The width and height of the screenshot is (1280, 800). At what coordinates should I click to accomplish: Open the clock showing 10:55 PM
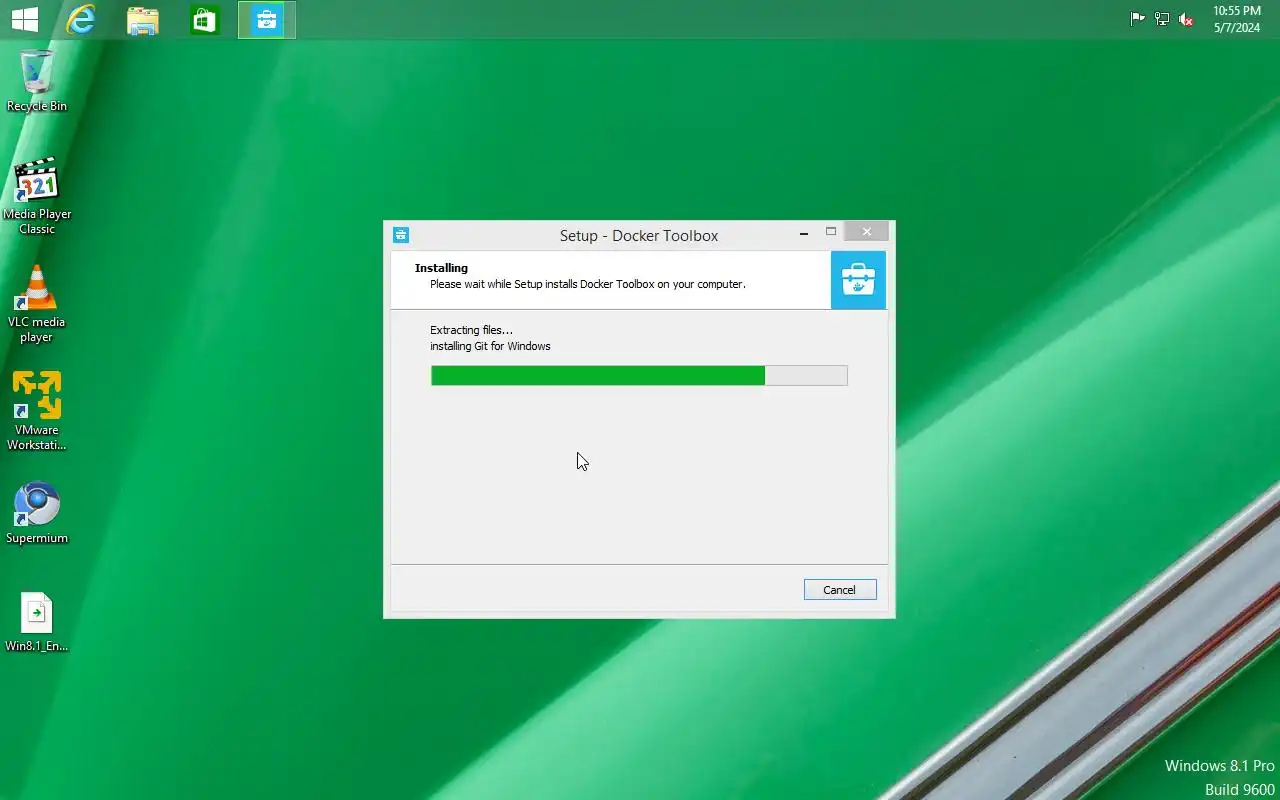tap(1237, 19)
